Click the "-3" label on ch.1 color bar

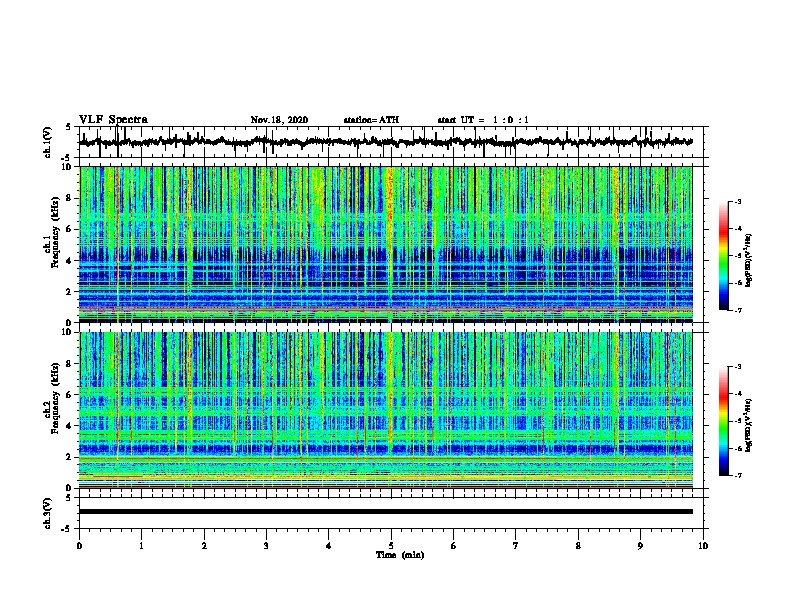(738, 201)
